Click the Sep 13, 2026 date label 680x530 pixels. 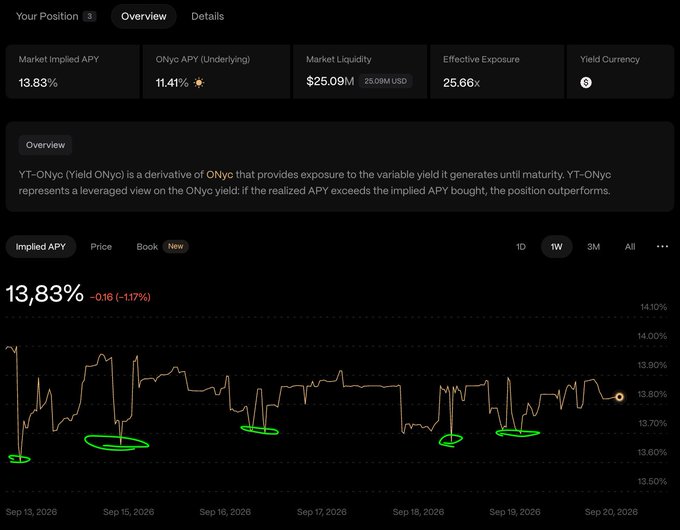click(x=31, y=512)
